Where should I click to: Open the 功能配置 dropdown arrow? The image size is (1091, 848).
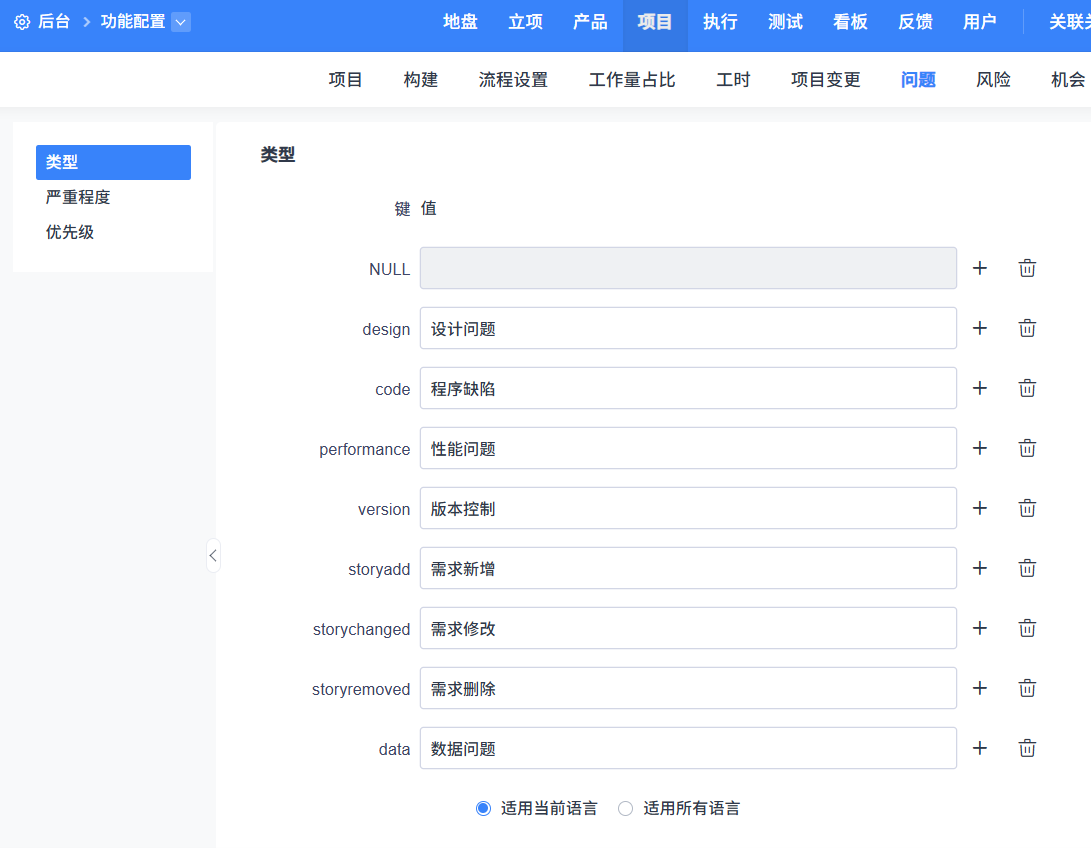pyautogui.click(x=181, y=22)
